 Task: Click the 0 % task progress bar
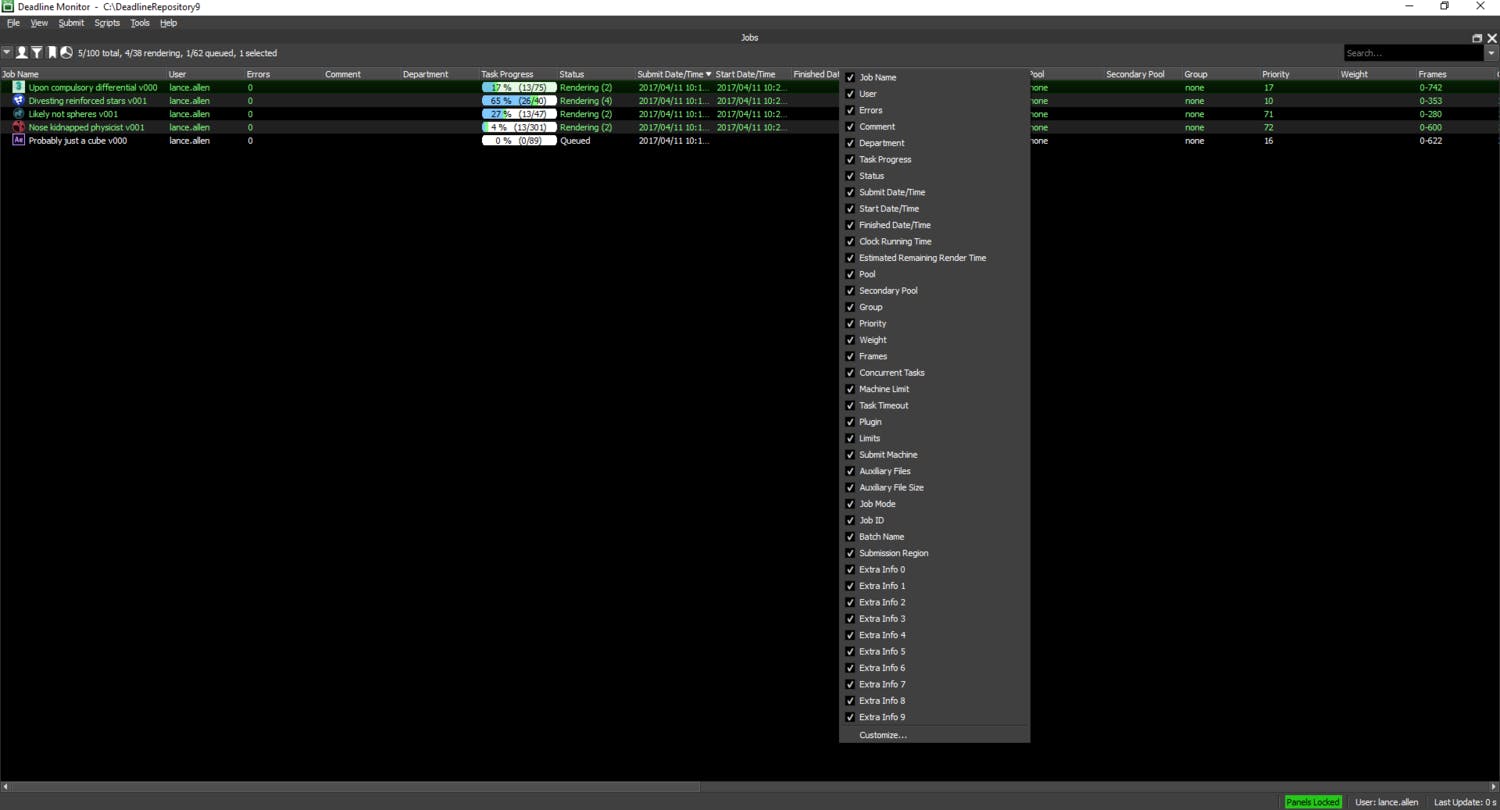click(519, 140)
